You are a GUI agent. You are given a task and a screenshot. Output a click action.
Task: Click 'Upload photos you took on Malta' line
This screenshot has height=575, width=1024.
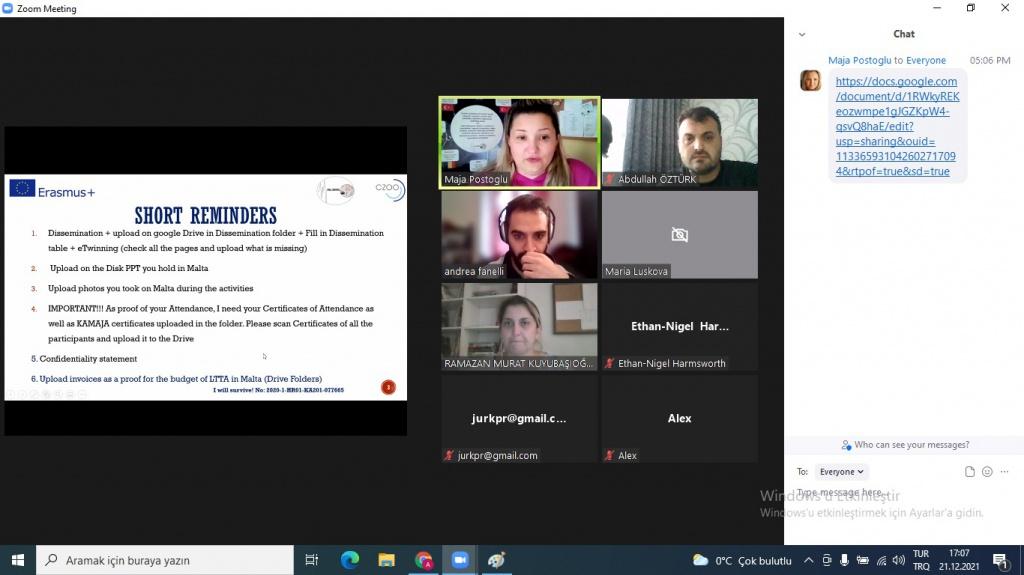coord(150,288)
